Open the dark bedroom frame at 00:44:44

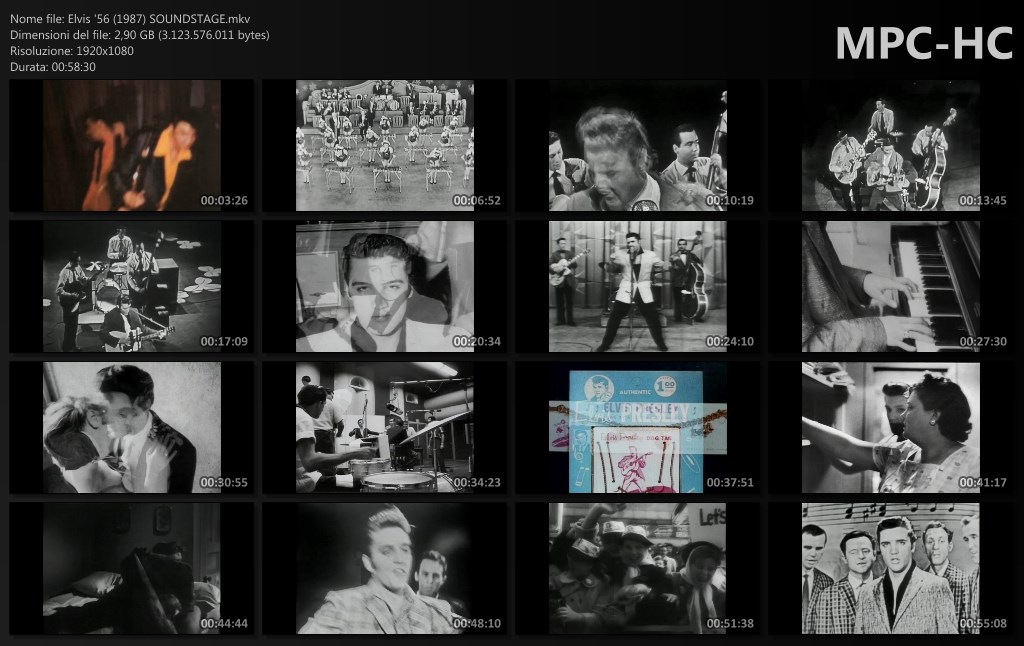pos(131,569)
